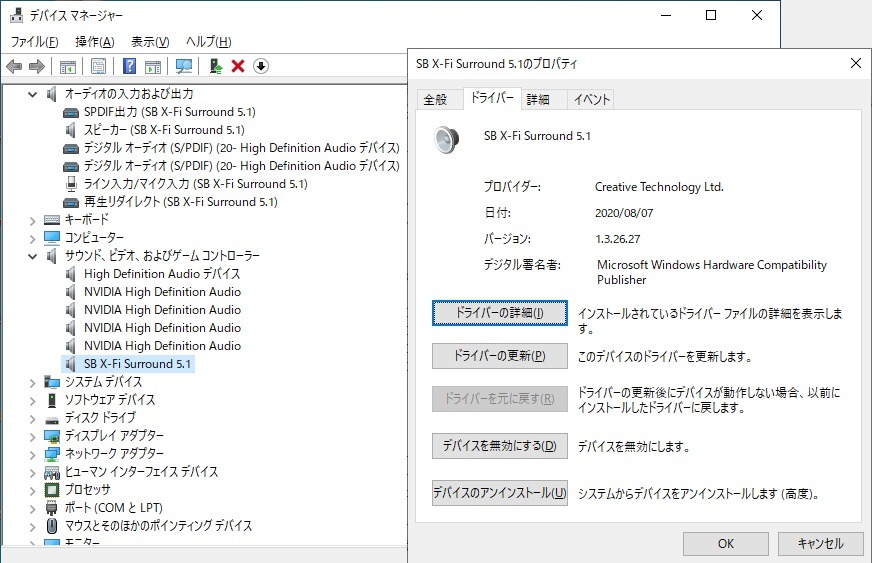The width and height of the screenshot is (872, 563).
Task: Click the disable device down-arrow icon
Action: point(261,66)
